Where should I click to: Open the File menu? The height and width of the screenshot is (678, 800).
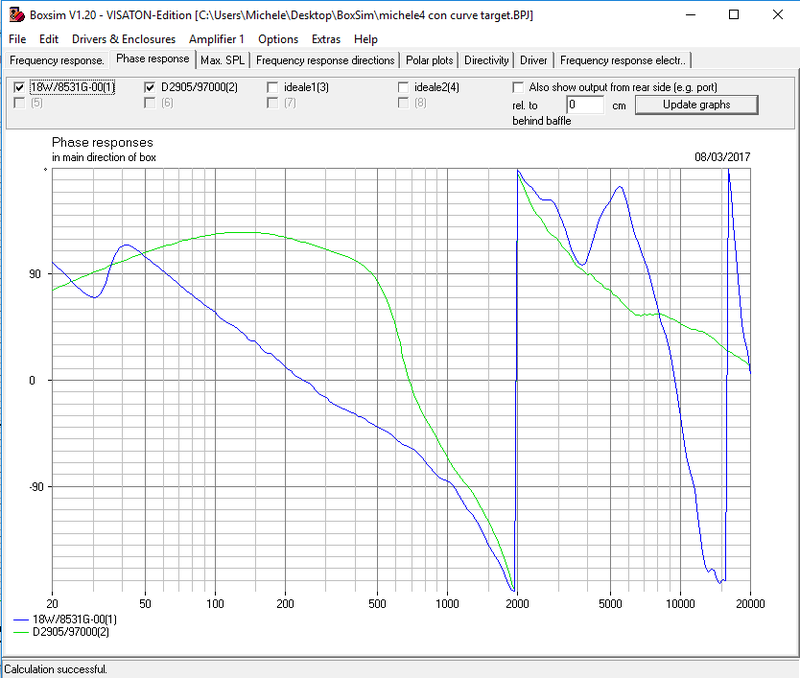(x=17, y=39)
